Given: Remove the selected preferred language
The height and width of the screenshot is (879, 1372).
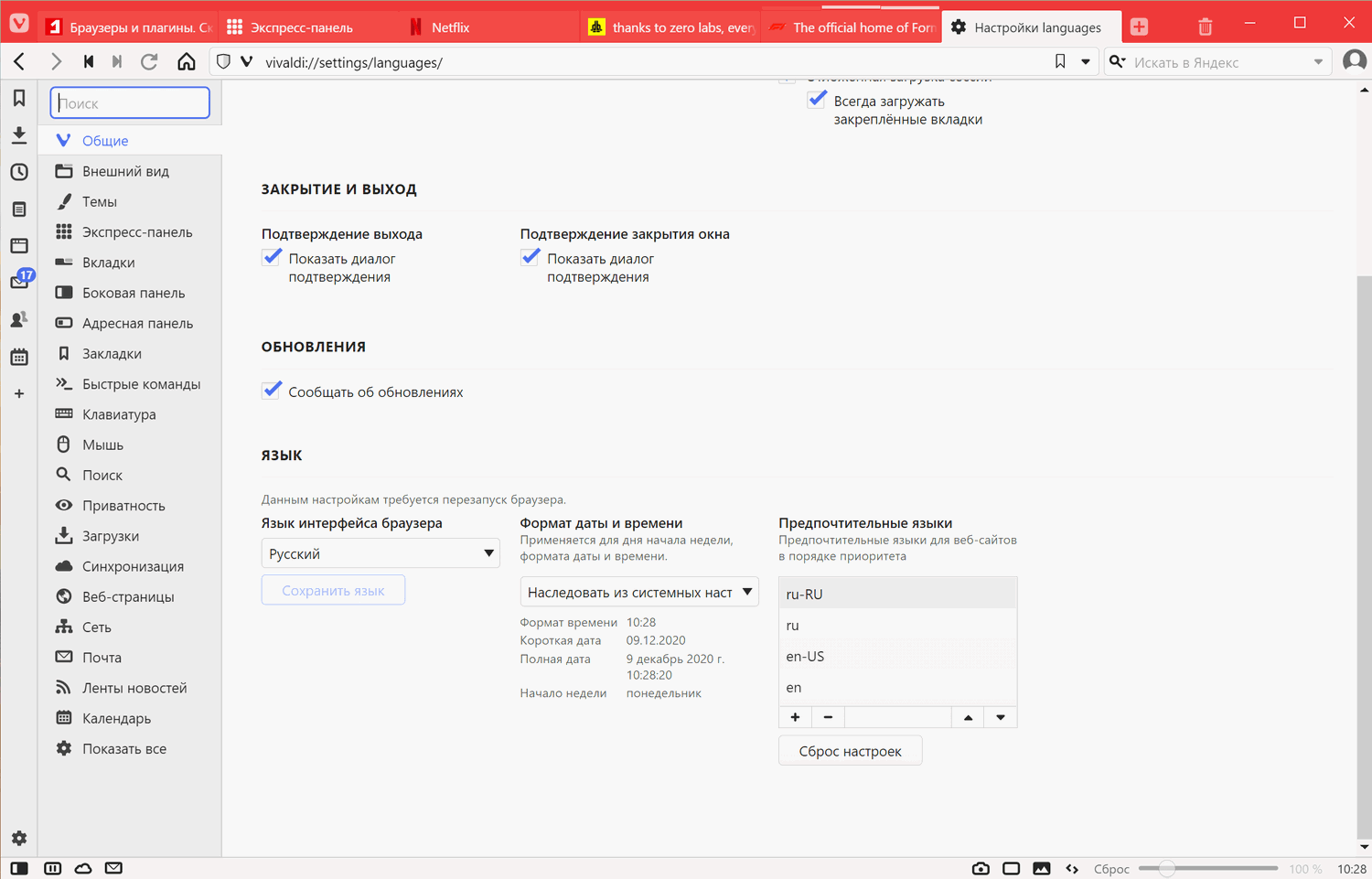Looking at the screenshot, I should pyautogui.click(x=828, y=717).
